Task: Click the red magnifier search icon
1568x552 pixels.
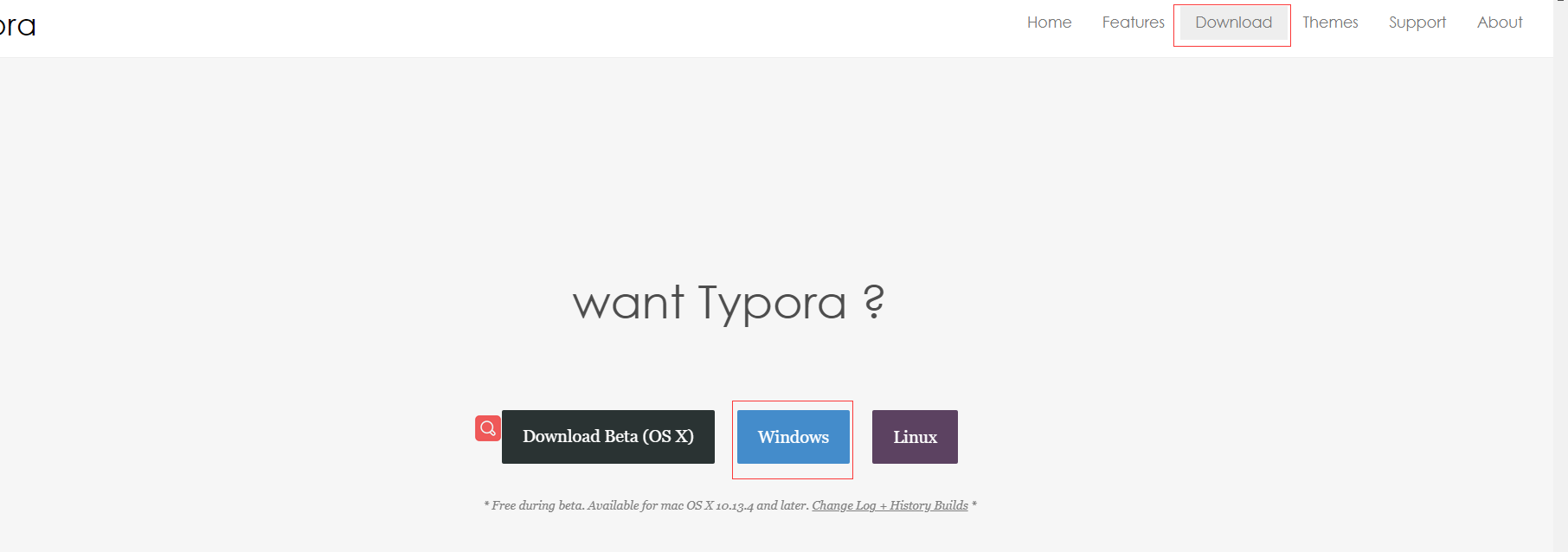Action: click(488, 428)
